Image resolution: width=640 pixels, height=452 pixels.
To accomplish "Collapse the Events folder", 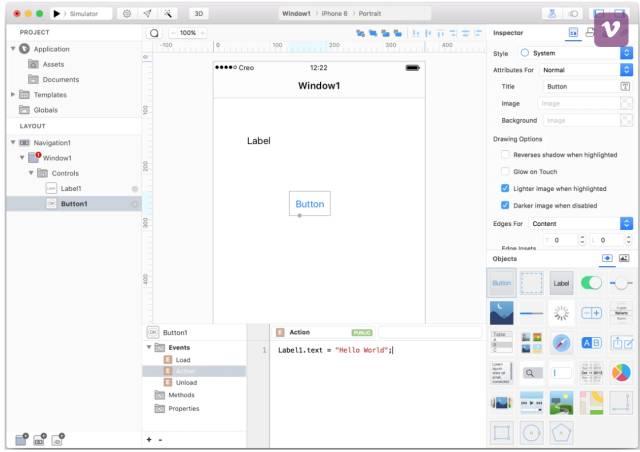I will [x=149, y=347].
